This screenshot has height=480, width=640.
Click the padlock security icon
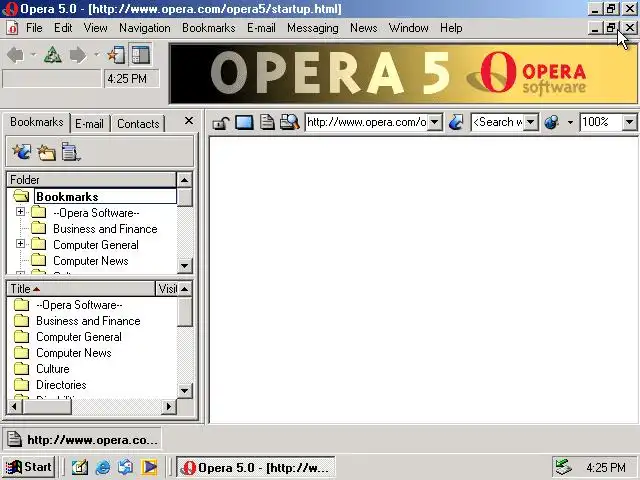(x=221, y=122)
